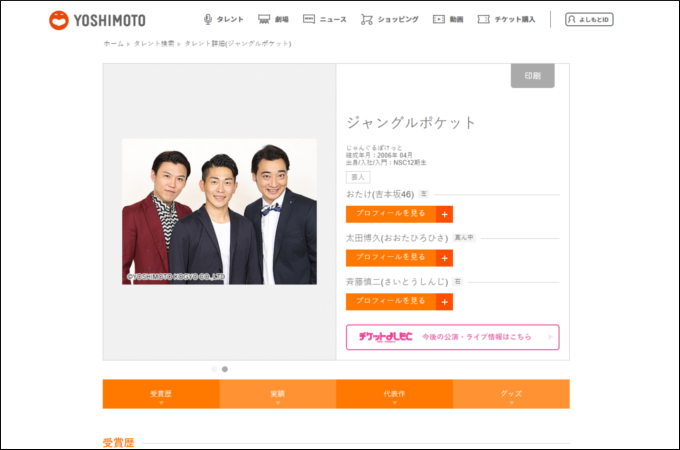Viewport: 680px width, 450px height.
Task: Click the video player icon for 動画
Action: tap(439, 20)
